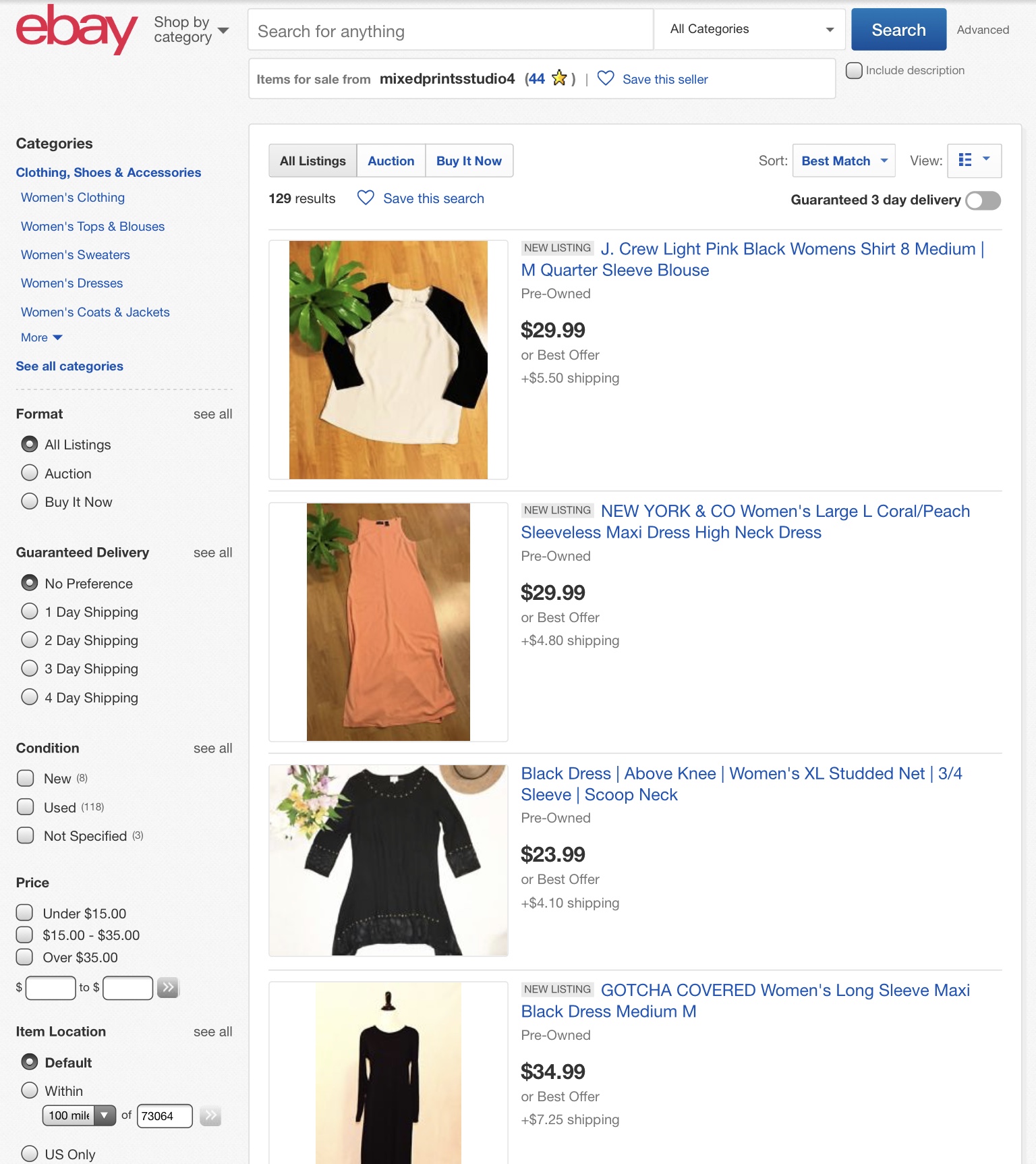Select 4 Day Shipping radio button

coord(30,696)
